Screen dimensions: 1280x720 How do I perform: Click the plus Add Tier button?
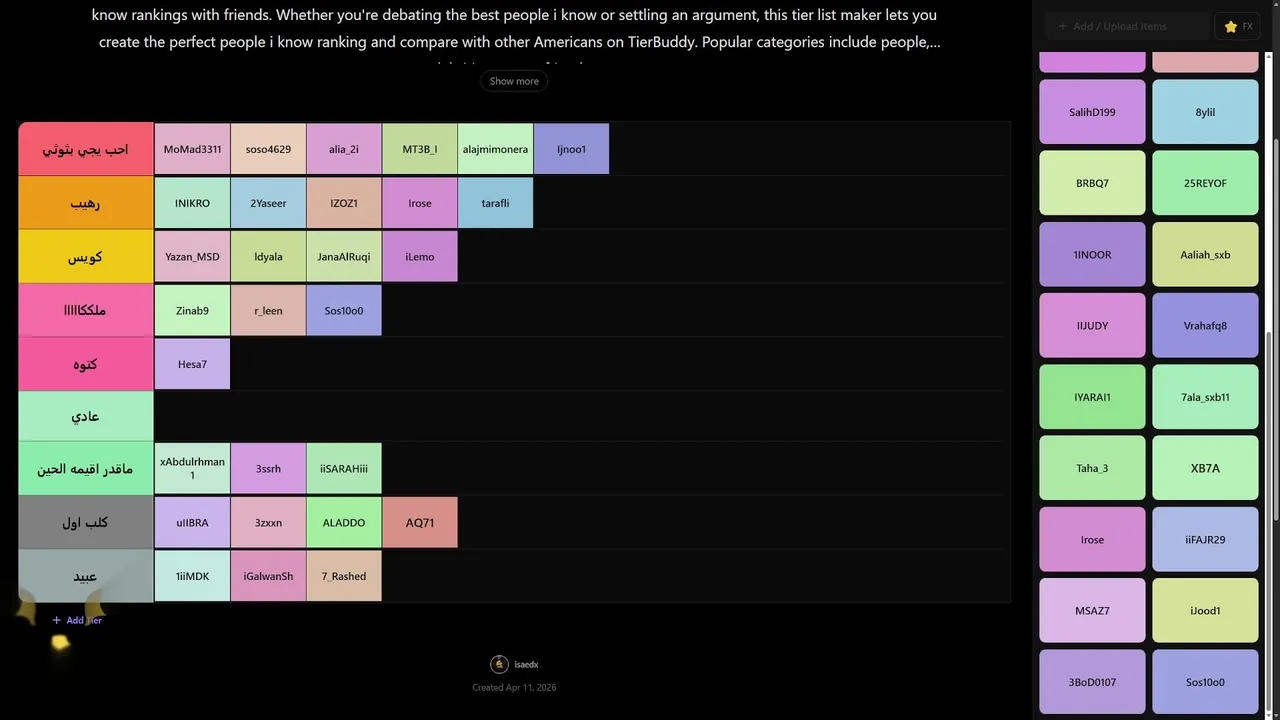pos(77,620)
